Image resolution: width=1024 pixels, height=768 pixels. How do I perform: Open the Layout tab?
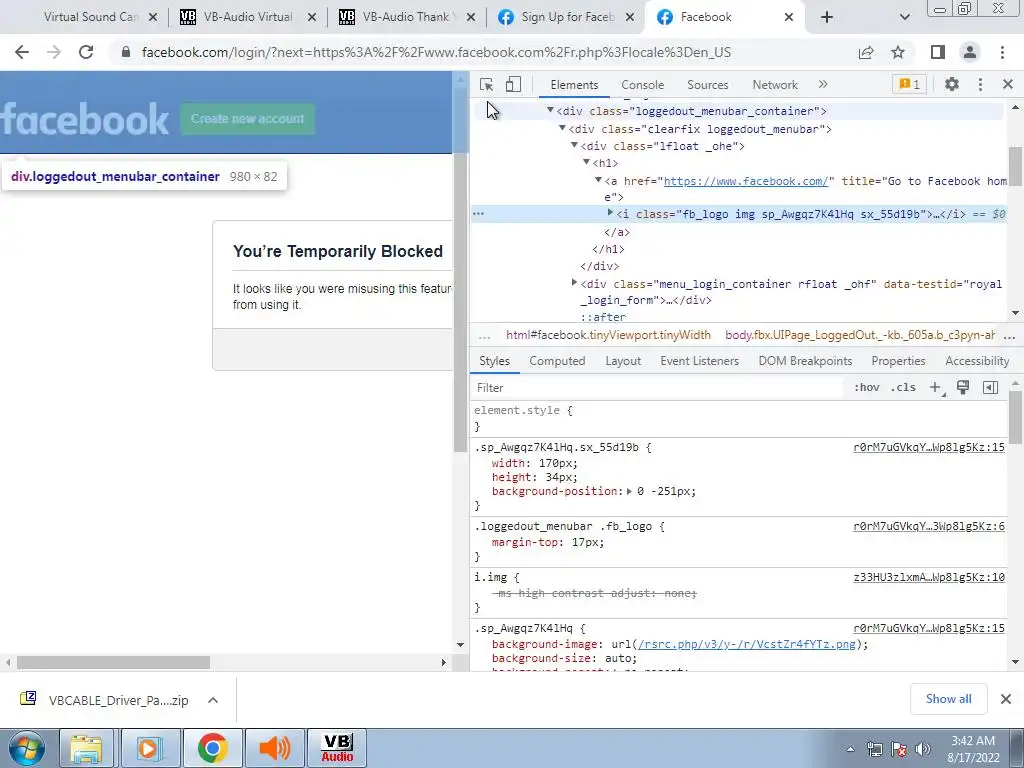click(x=623, y=361)
